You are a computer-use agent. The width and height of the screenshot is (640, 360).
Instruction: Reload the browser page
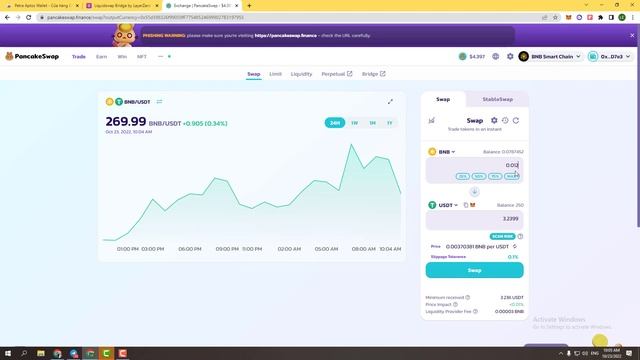coord(29,18)
